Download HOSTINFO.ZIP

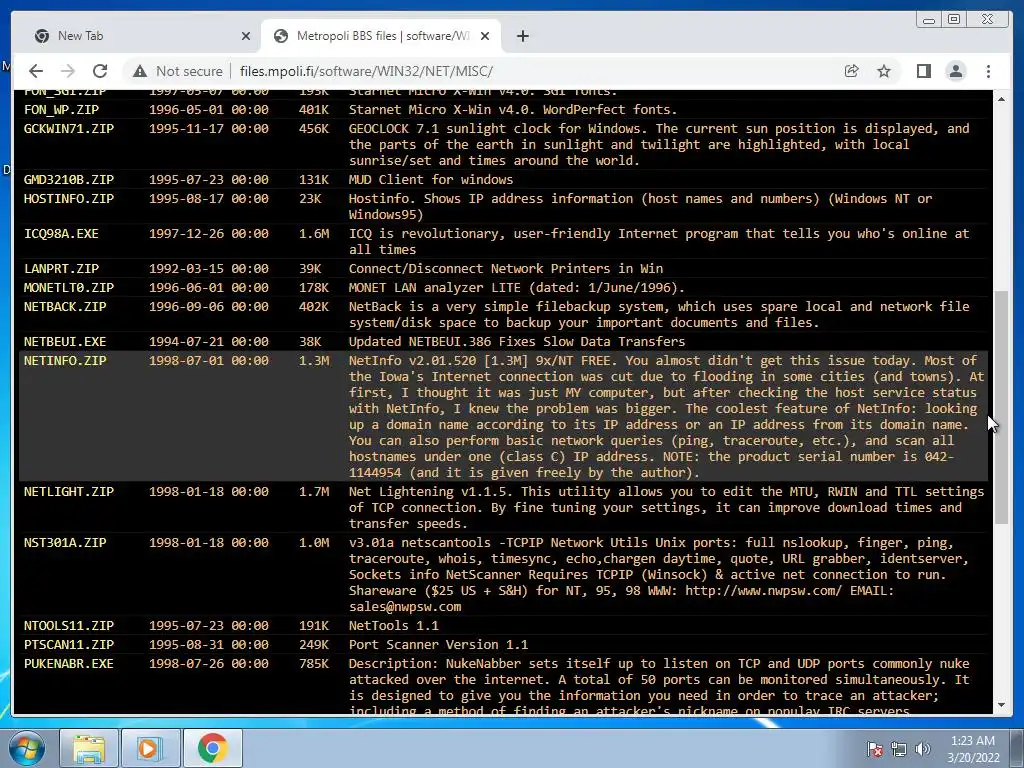click(x=69, y=199)
